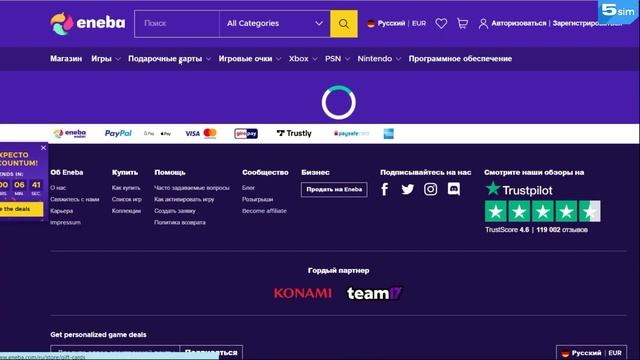
Task: Open Политика возврата footer link
Action: (180, 222)
